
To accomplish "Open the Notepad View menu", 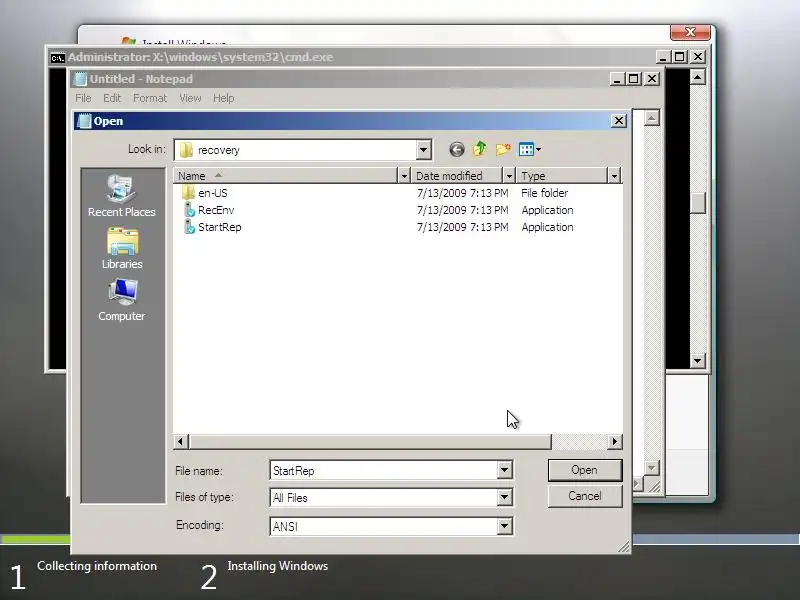I will [x=190, y=98].
